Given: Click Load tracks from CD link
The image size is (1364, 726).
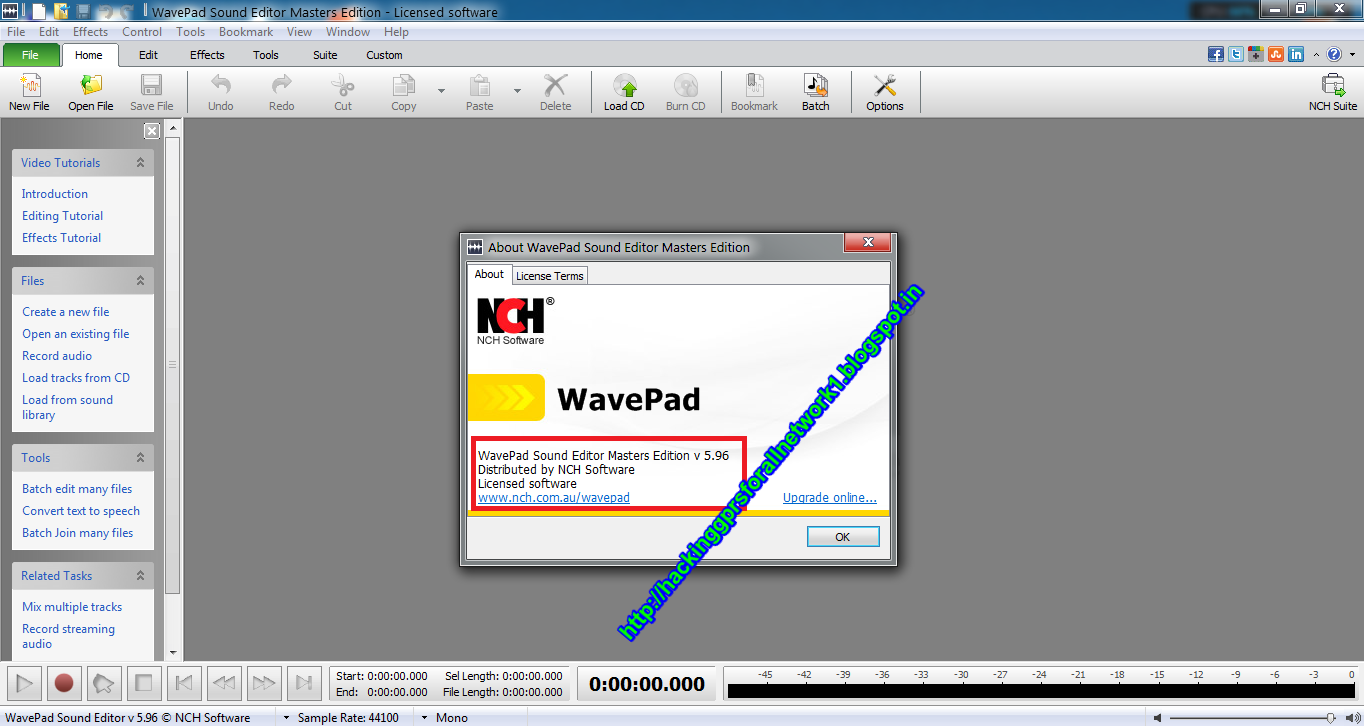Looking at the screenshot, I should pos(76,378).
